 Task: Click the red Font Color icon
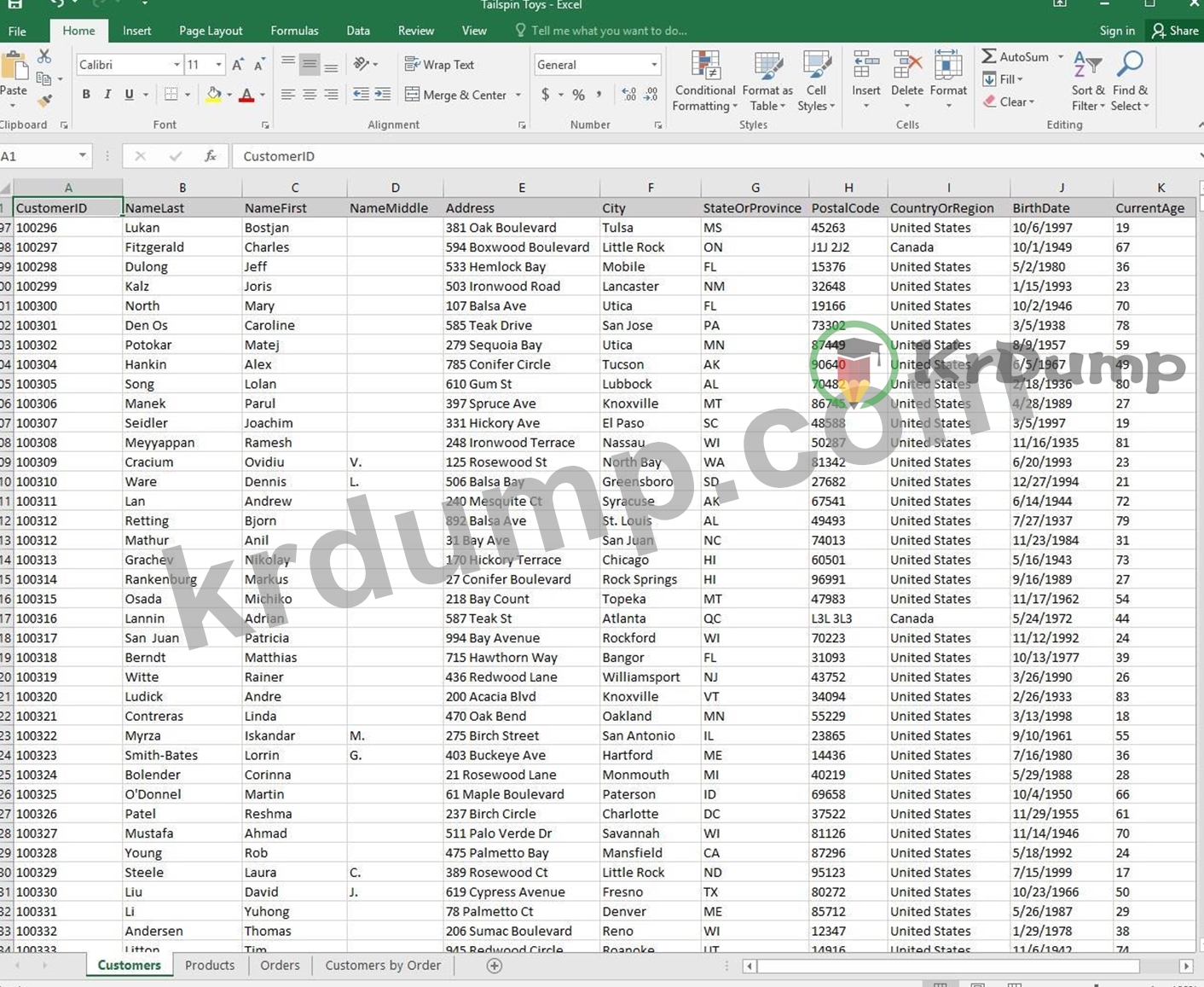click(246, 95)
